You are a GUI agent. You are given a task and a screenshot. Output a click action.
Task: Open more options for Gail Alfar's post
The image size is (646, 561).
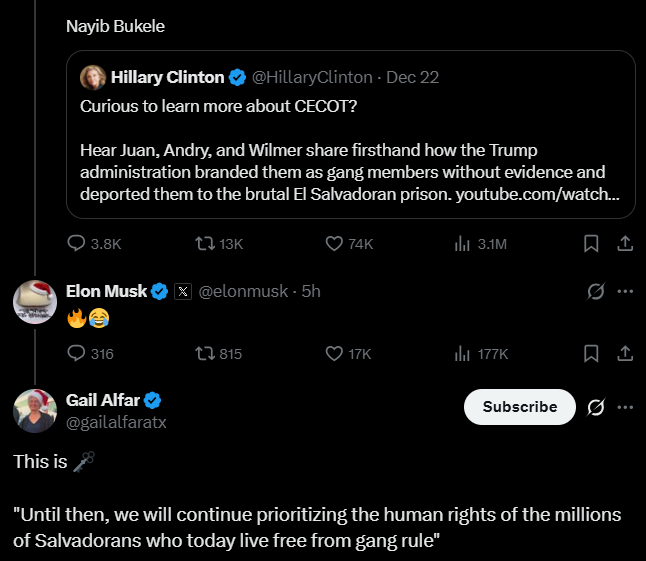(626, 407)
